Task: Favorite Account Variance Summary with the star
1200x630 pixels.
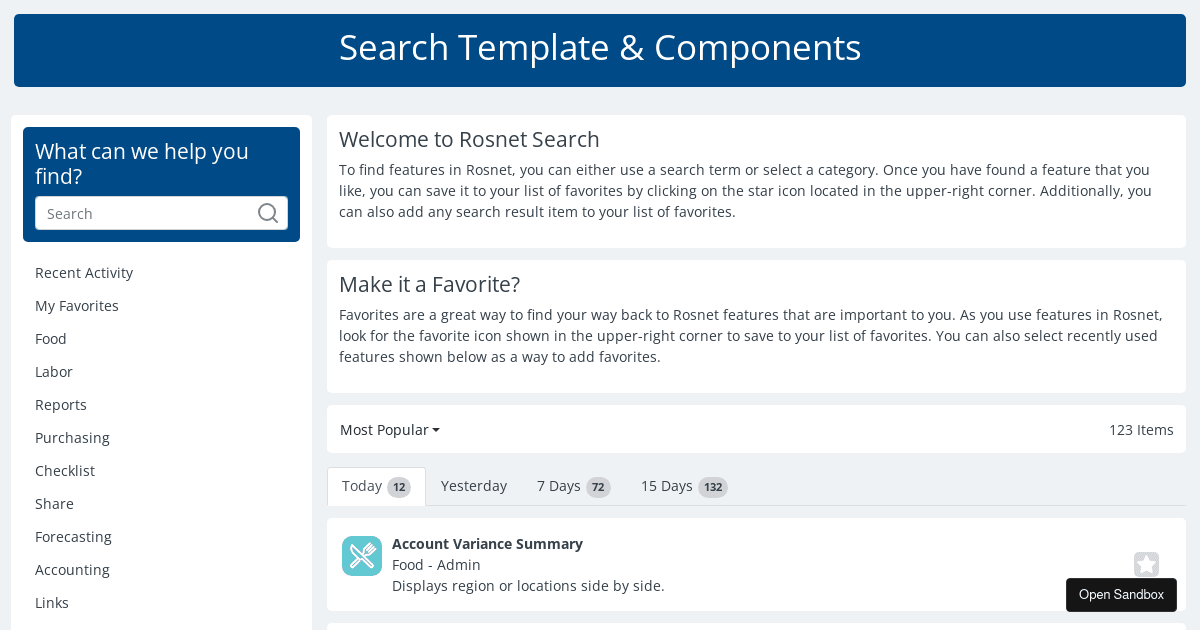Action: pos(1146,565)
